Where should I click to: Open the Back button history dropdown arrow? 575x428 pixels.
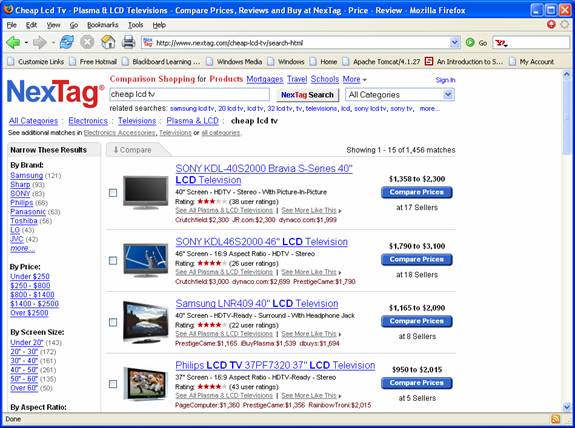26,43
